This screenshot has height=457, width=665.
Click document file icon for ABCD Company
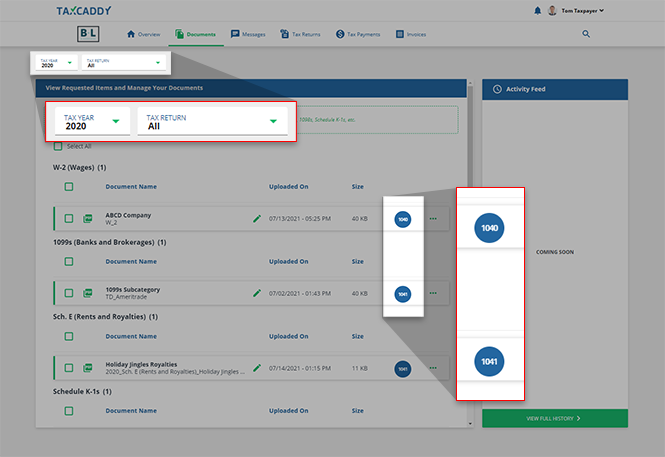pyautogui.click(x=87, y=218)
